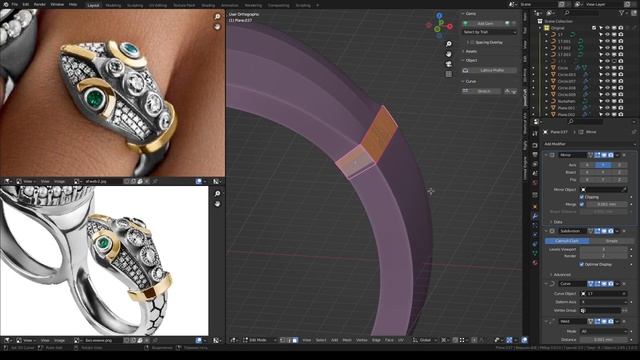Click the 3D viewport pan hand icon

449,54
